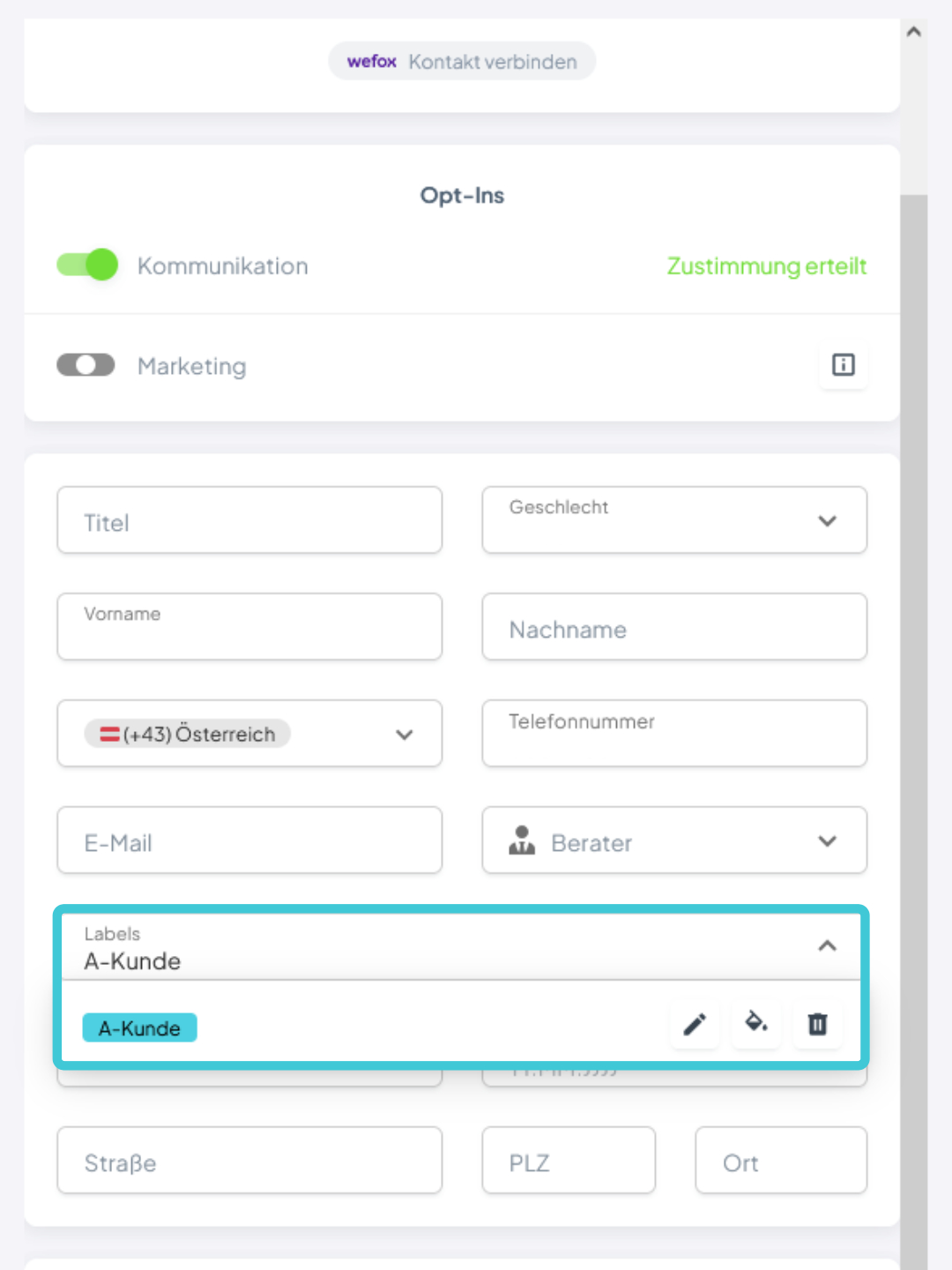Viewport: 952px width, 1270px height.
Task: Open the Geschlecht dropdown
Action: tap(674, 520)
